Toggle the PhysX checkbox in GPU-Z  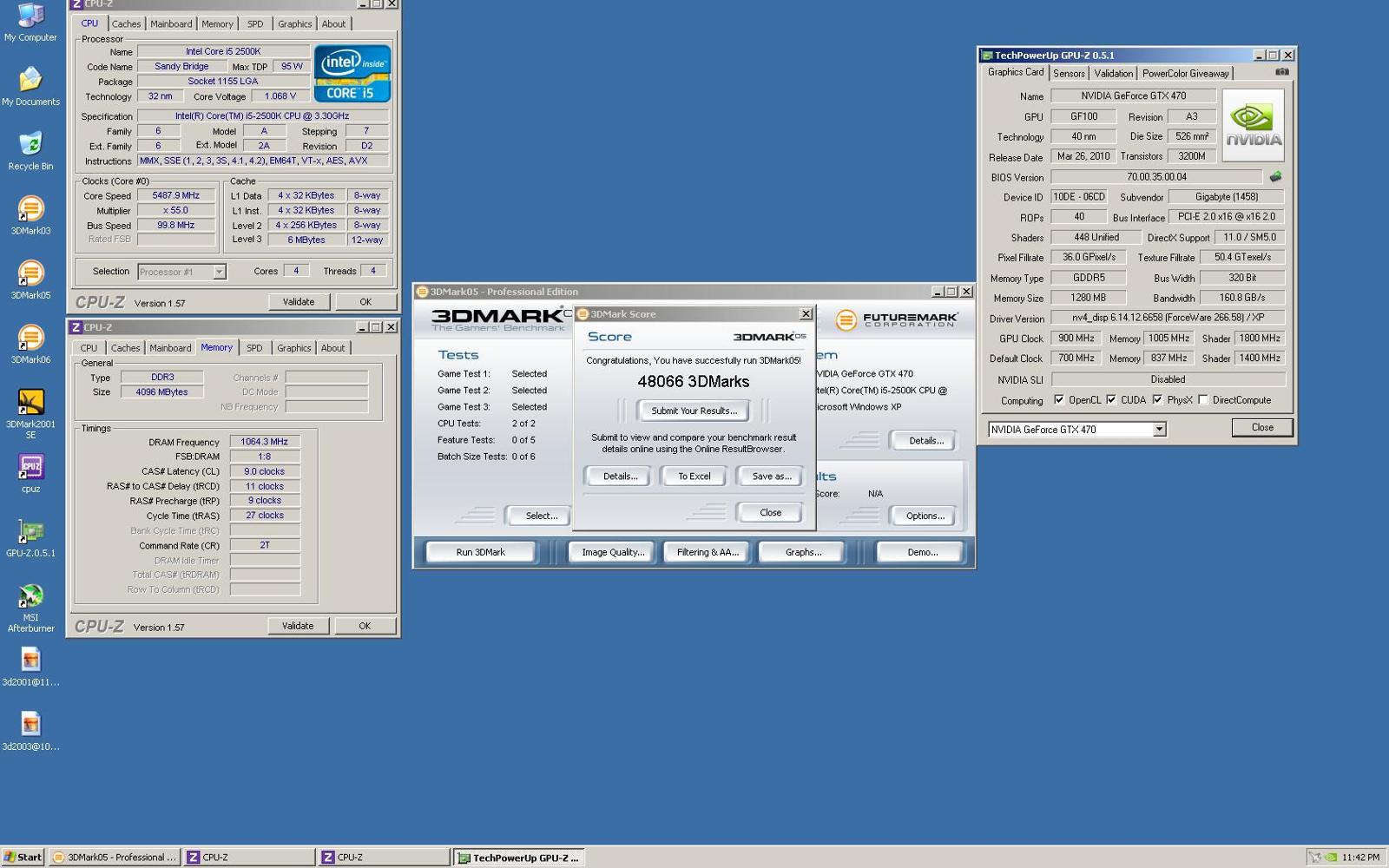[1157, 400]
